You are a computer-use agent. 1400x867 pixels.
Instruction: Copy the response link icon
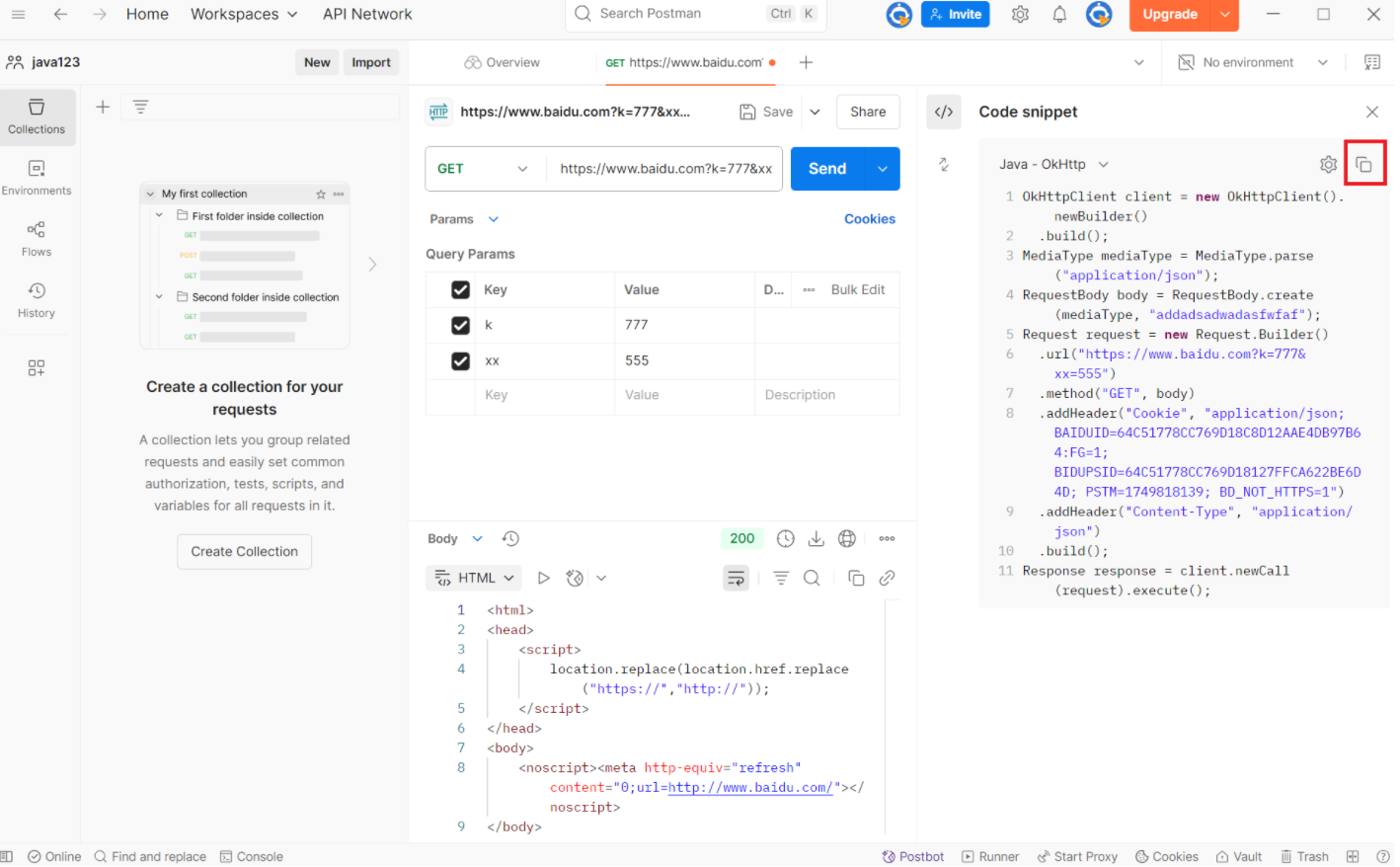click(x=887, y=578)
